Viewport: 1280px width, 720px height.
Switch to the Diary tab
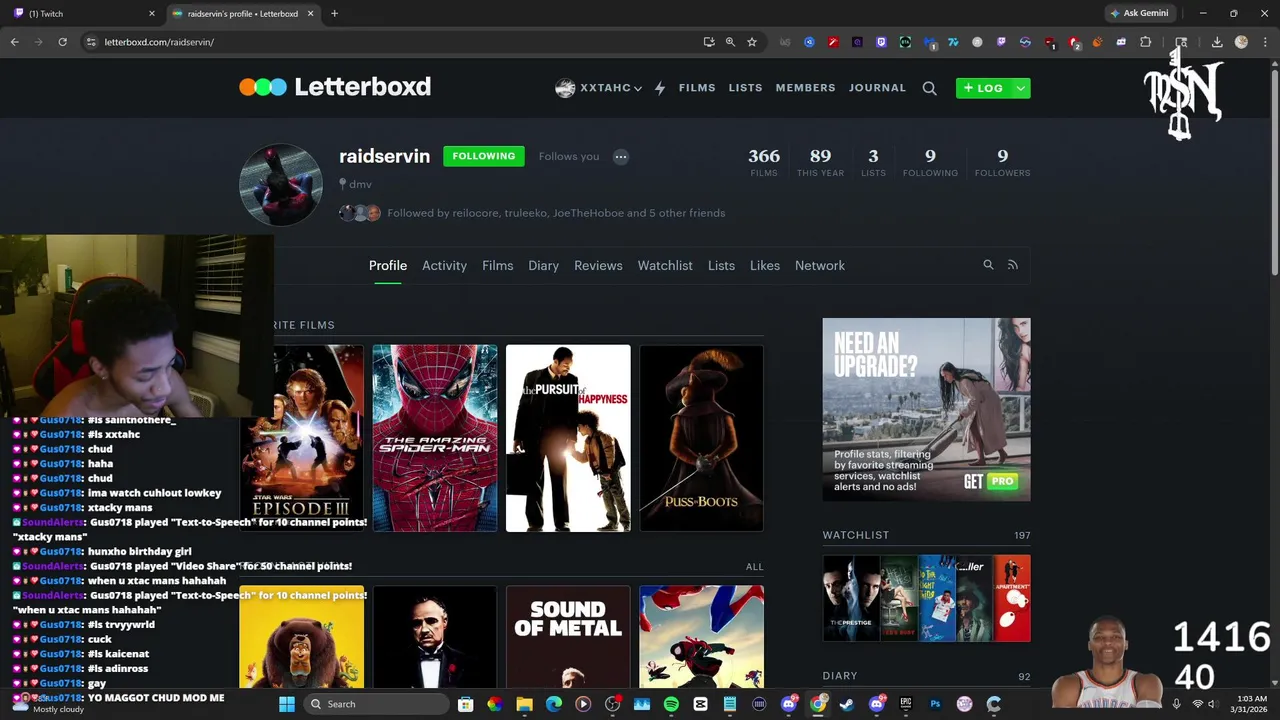point(543,265)
